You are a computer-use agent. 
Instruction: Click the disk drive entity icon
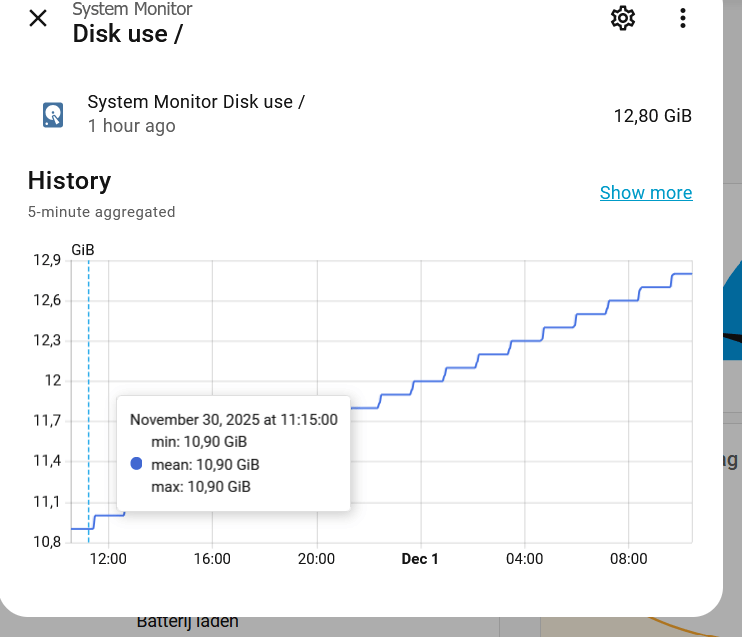[53, 114]
